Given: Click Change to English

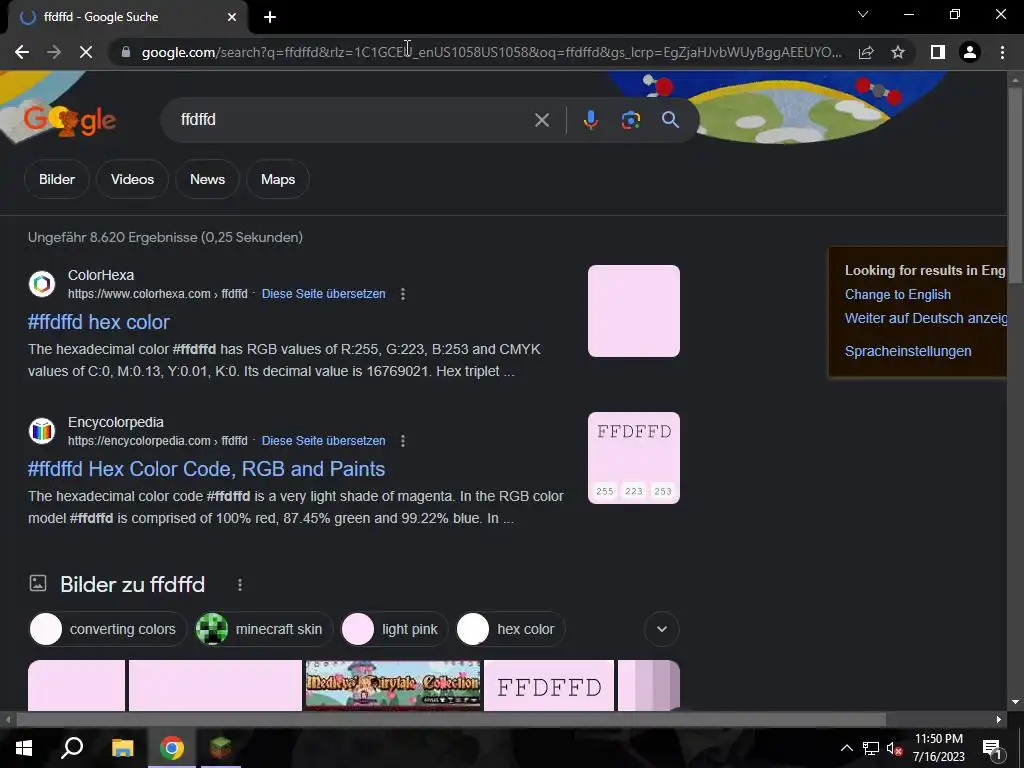Looking at the screenshot, I should pyautogui.click(x=898, y=295).
